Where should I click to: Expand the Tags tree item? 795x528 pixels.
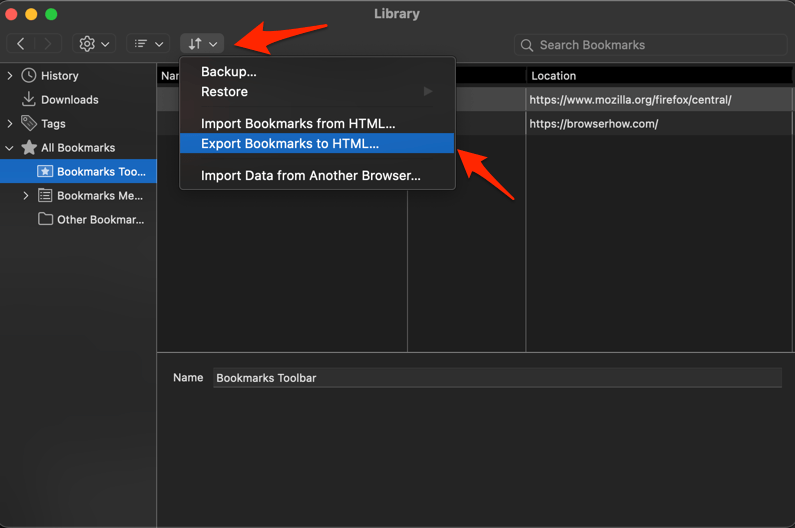pyautogui.click(x=10, y=124)
